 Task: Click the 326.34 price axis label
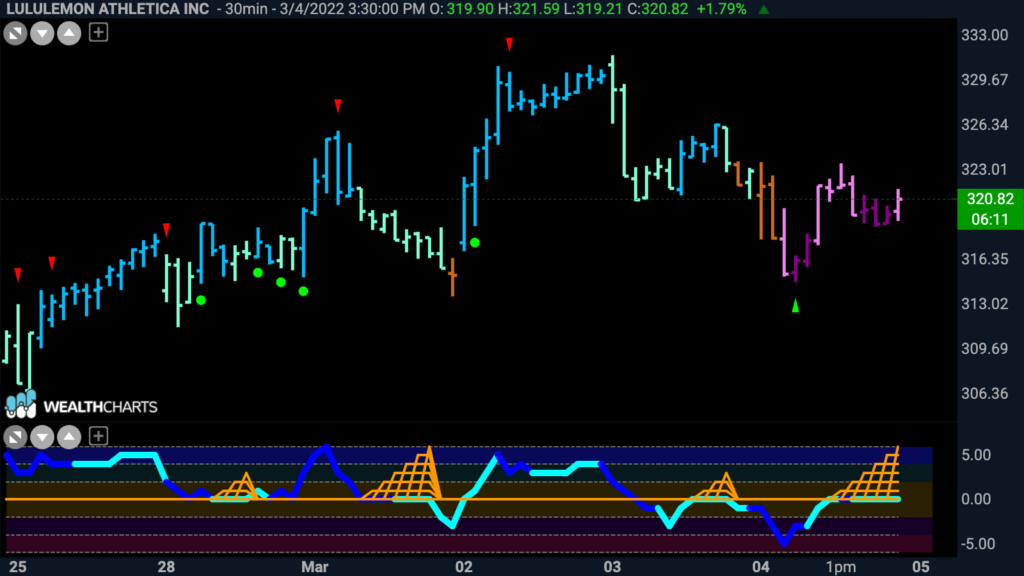pos(984,125)
